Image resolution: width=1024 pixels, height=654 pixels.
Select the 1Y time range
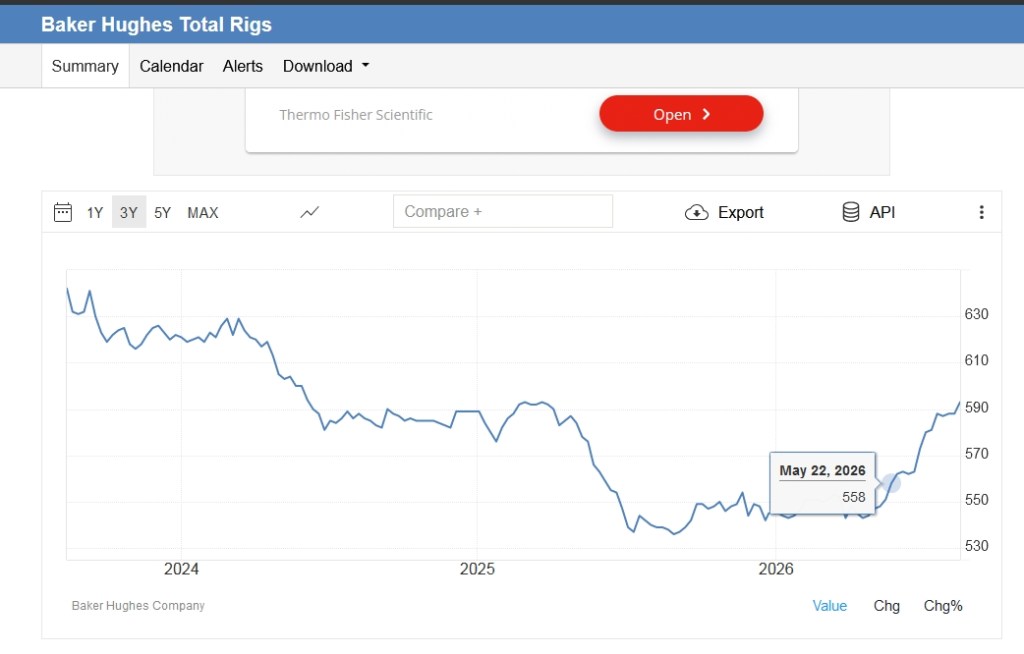95,213
